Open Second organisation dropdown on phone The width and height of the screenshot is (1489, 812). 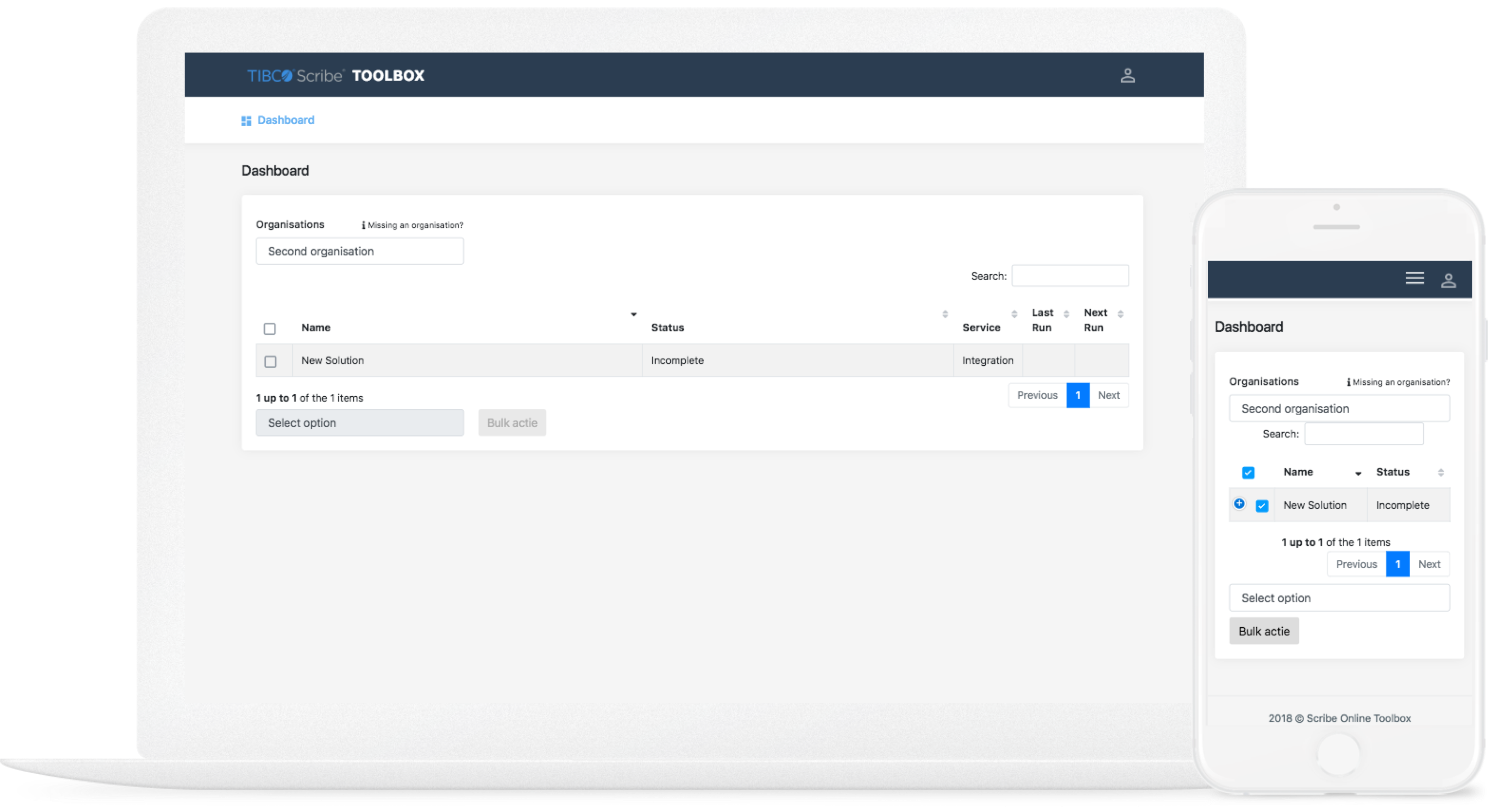click(x=1339, y=409)
